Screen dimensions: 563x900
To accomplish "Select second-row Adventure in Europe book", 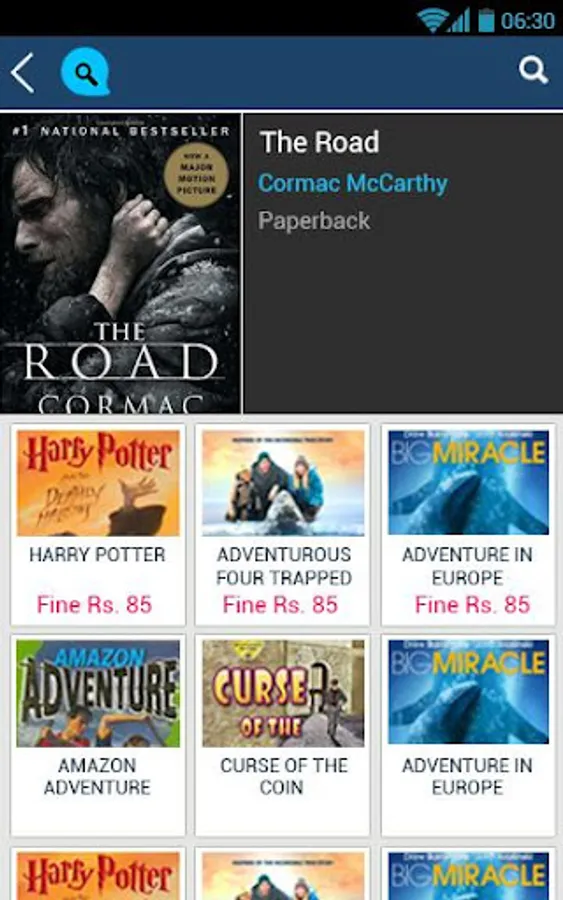I will coord(468,735).
